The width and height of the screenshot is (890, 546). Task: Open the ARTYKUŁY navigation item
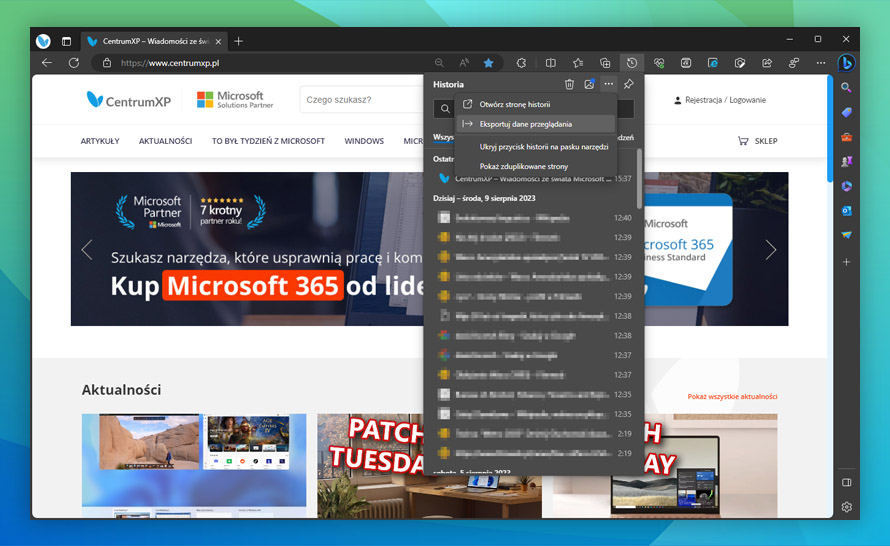(100, 141)
